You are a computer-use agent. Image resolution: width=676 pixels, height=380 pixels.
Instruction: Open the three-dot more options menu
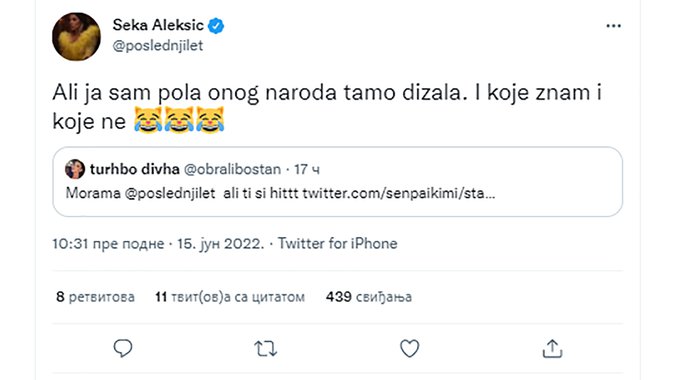(x=613, y=26)
